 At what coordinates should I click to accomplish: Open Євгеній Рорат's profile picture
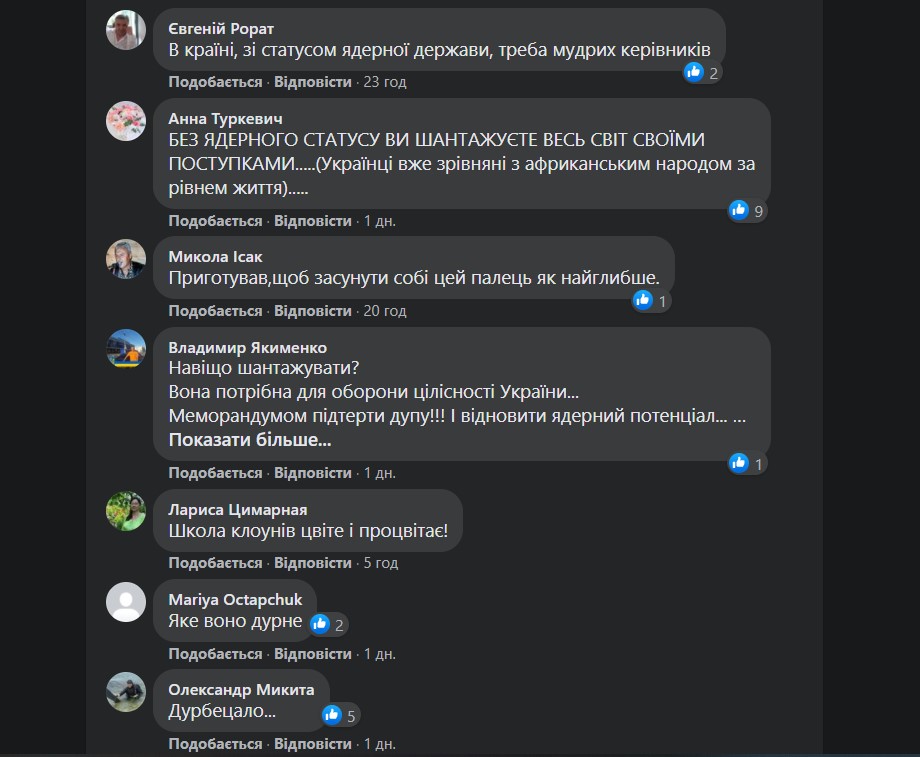[126, 30]
